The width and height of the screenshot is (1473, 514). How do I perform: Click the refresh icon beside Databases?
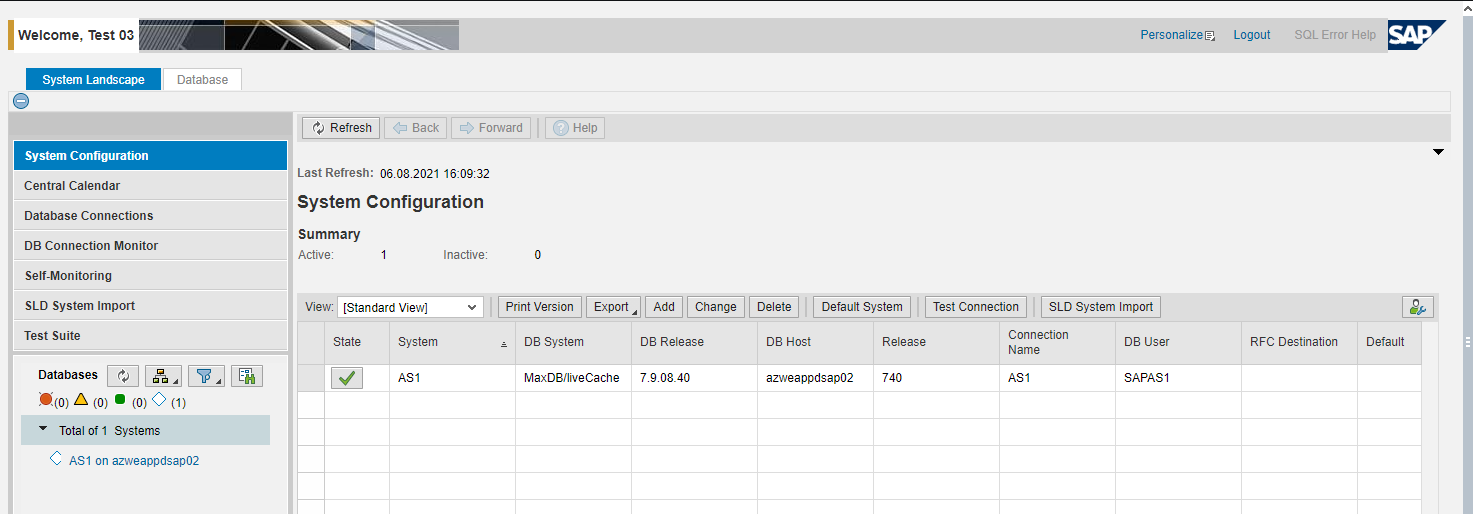[123, 376]
